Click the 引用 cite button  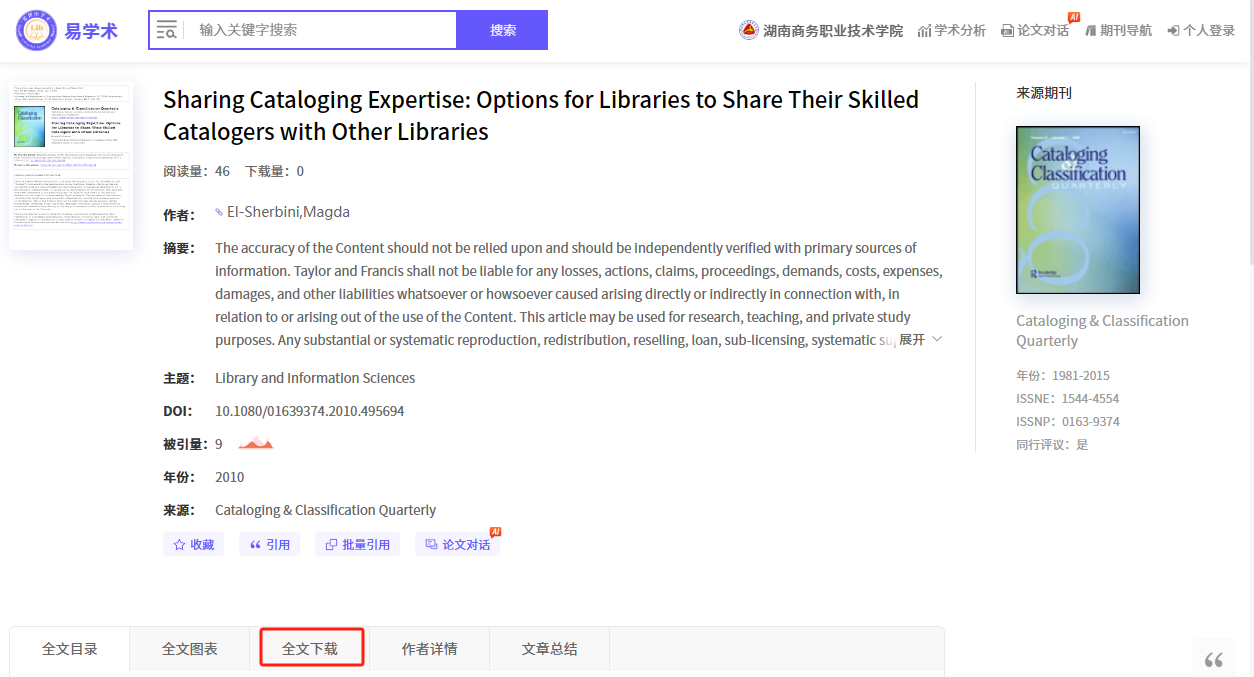[269, 544]
